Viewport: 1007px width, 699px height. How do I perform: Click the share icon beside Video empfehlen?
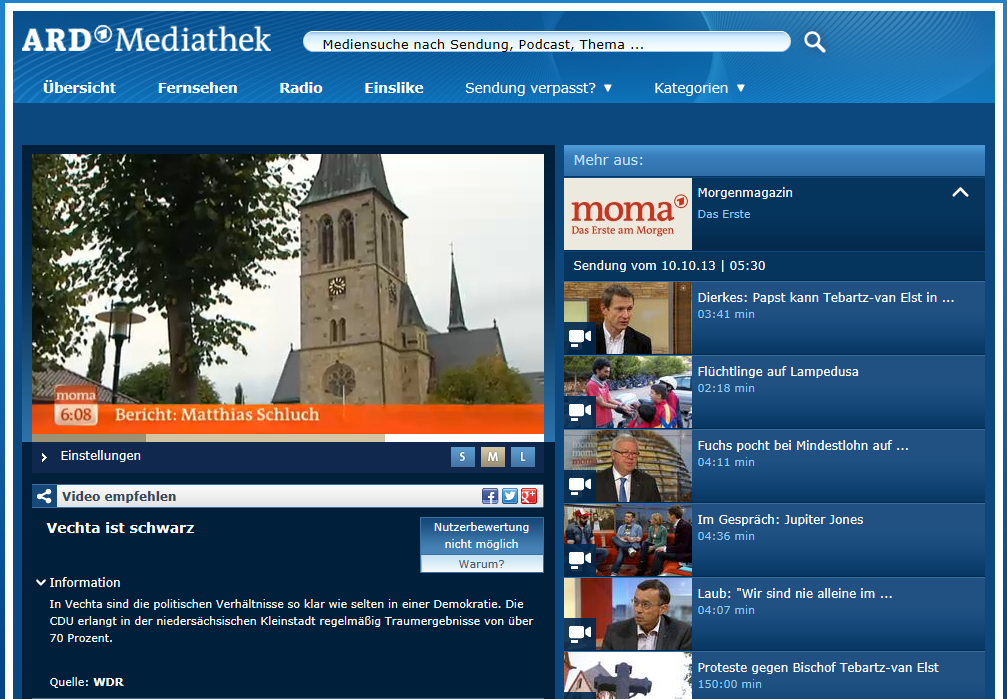pos(44,496)
